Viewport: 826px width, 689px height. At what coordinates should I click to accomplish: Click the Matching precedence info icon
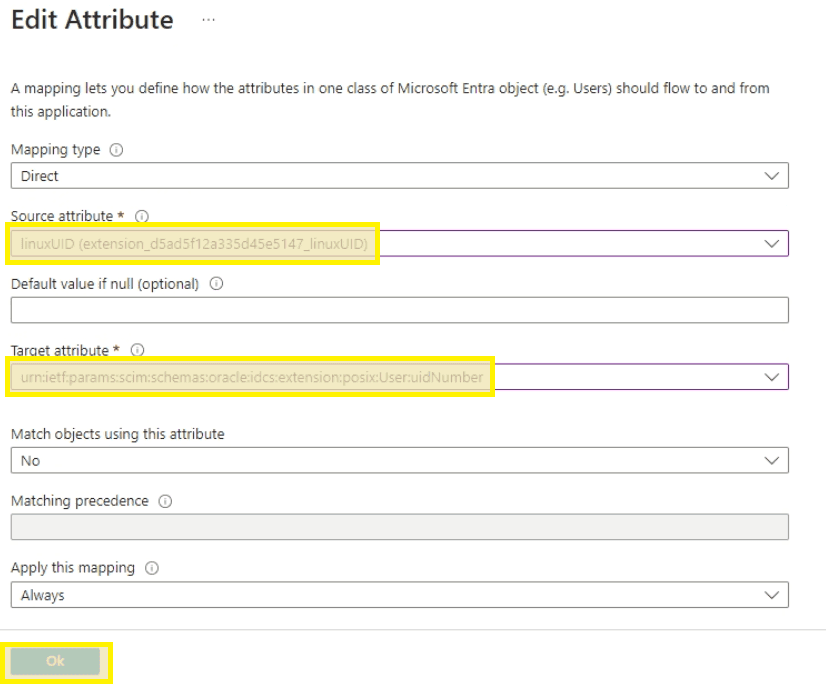click(164, 501)
